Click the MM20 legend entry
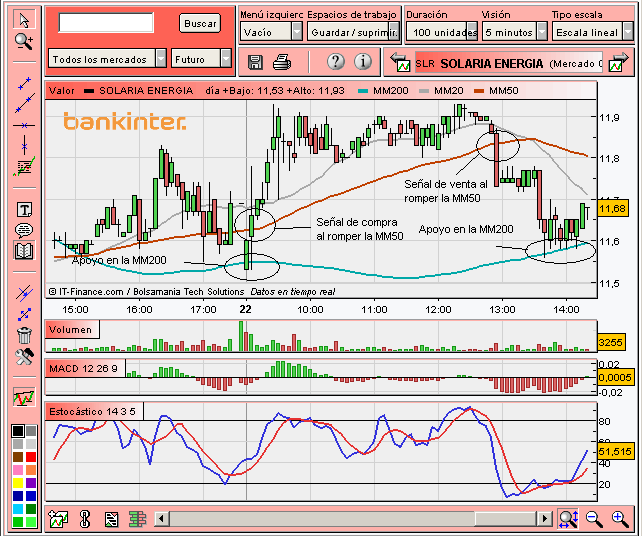This screenshot has height=539, width=642. point(441,91)
